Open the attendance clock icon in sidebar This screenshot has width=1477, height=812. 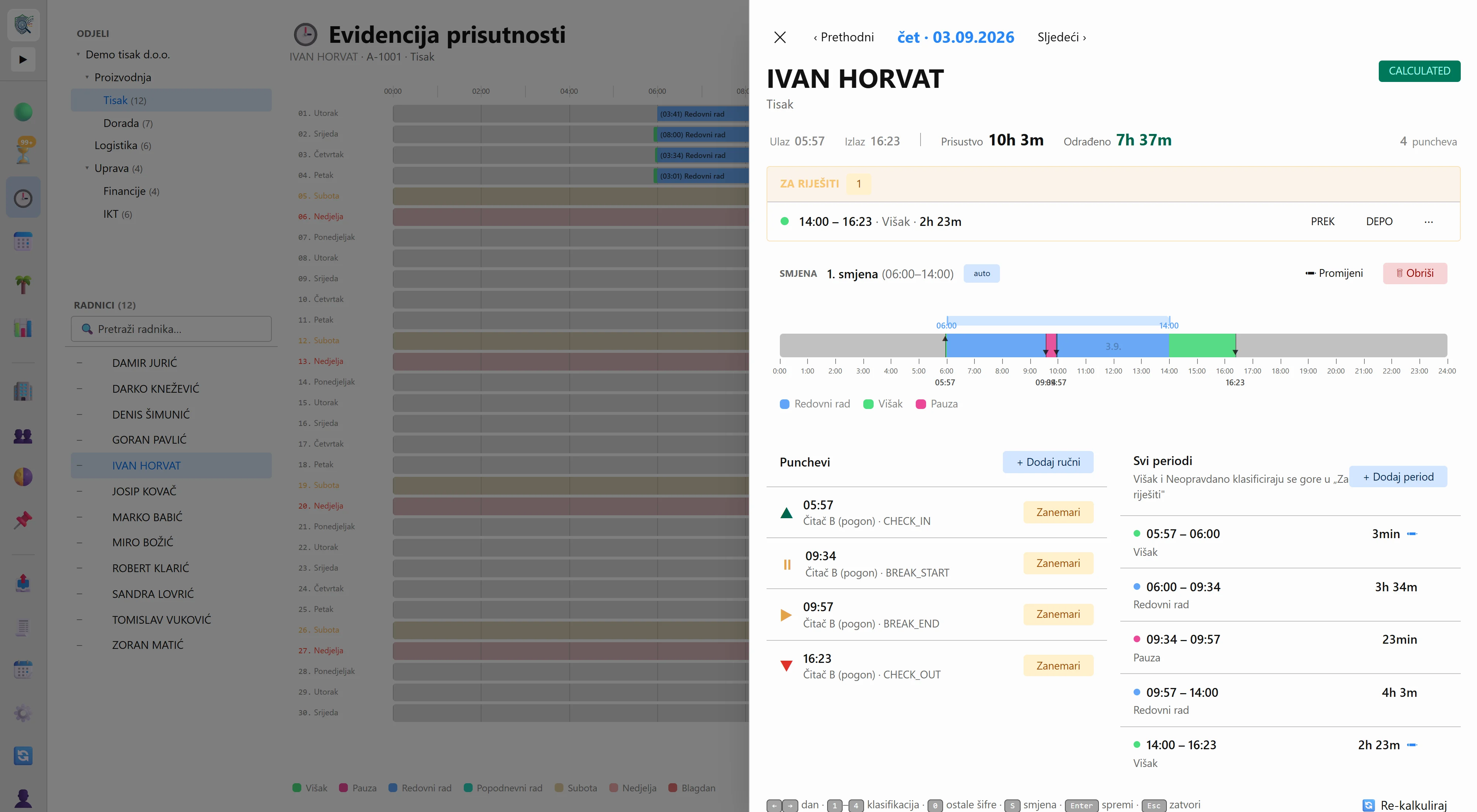pyautogui.click(x=23, y=198)
